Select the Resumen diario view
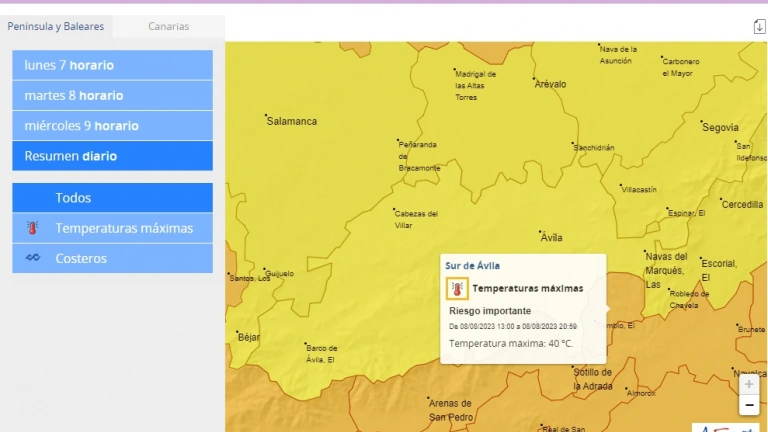Screen dimensions: 768x432 112,156
